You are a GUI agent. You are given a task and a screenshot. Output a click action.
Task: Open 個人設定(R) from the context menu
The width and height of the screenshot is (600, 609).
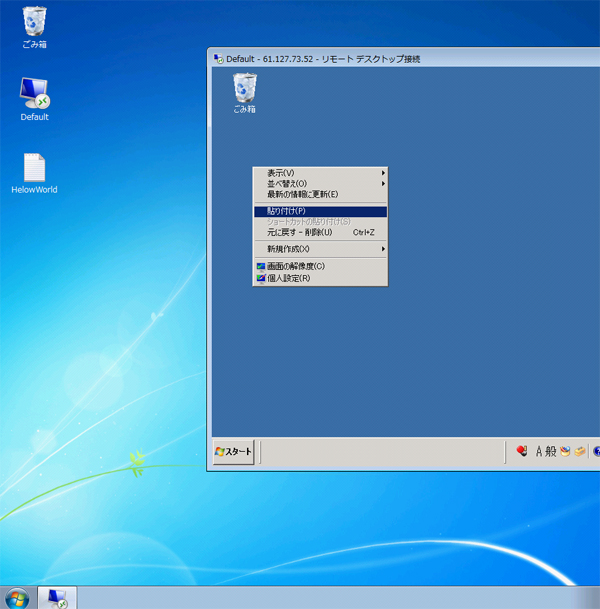tap(320, 278)
